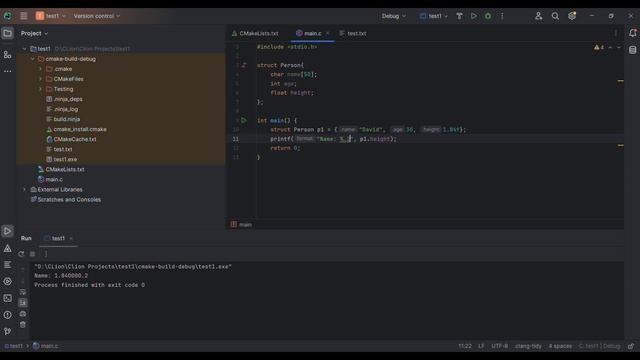Screen dimensions: 640x360
Task: Open CMake tool window triangle icon
Action: coord(7,248)
